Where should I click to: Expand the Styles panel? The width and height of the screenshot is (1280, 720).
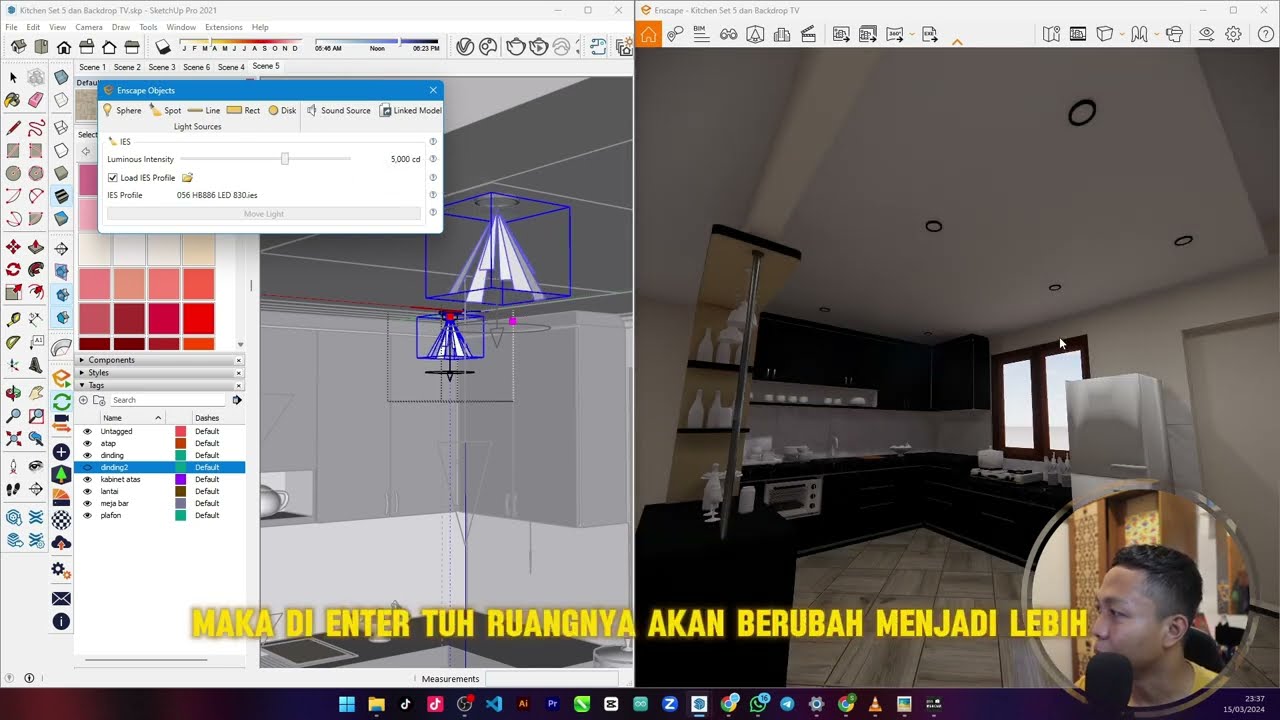(x=82, y=373)
